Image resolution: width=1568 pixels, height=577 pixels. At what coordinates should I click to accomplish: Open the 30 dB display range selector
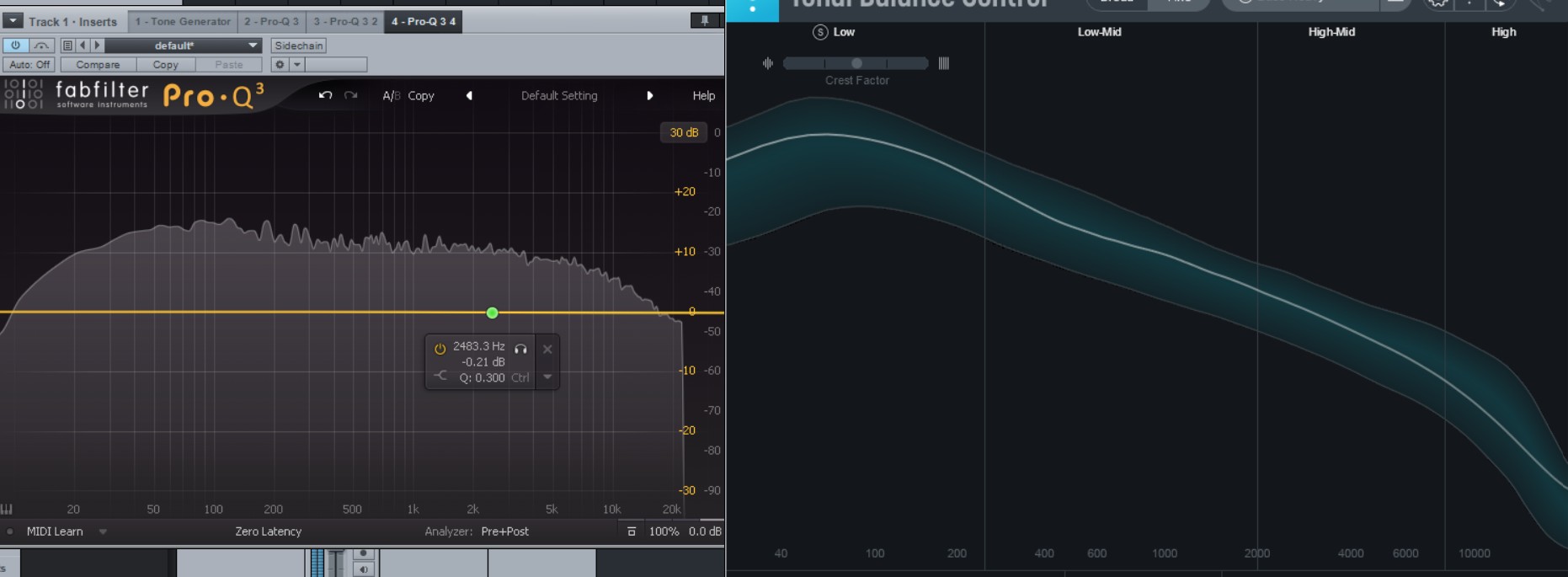coord(683,132)
